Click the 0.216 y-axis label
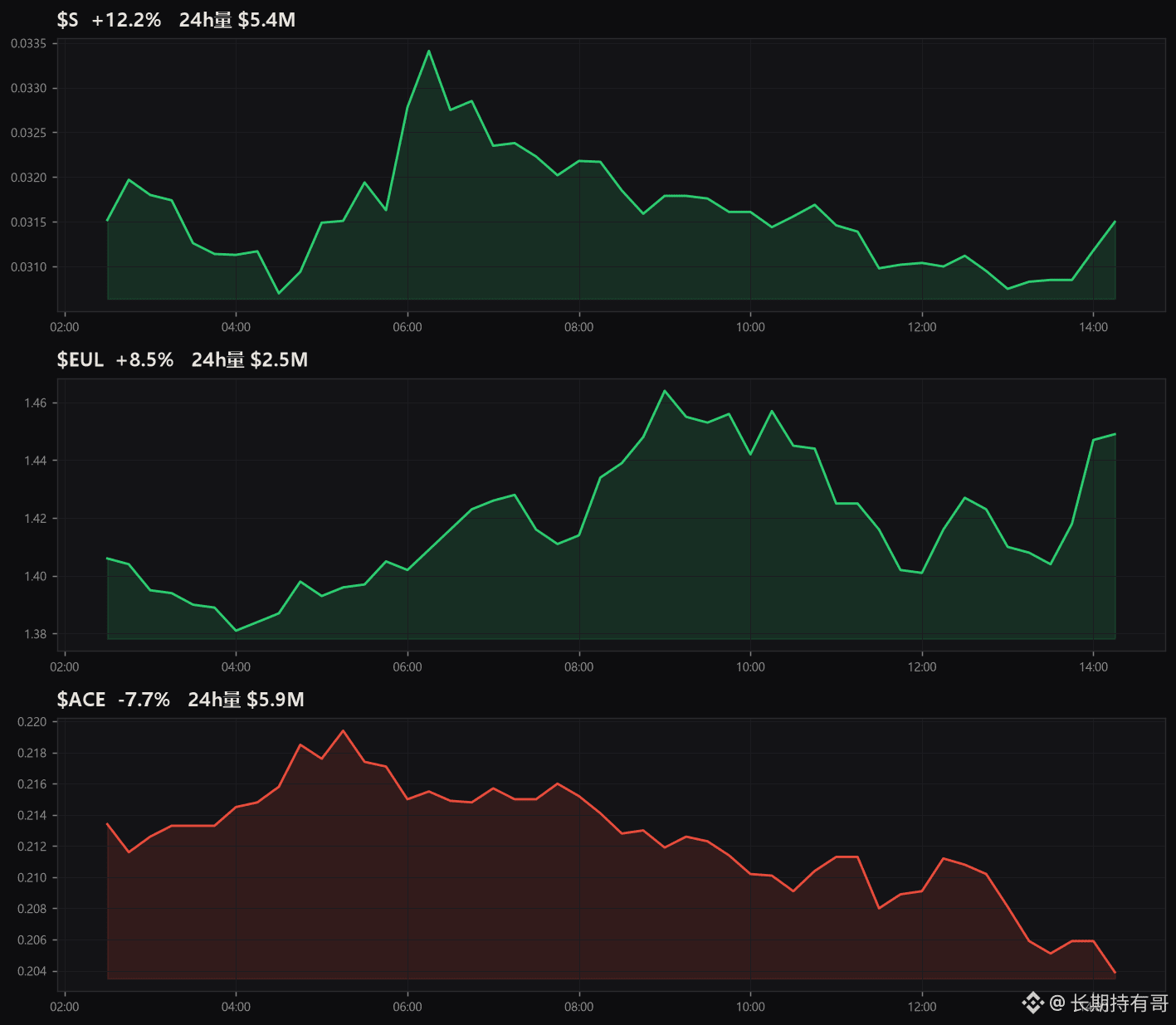The width and height of the screenshot is (1176, 1025). (32, 784)
